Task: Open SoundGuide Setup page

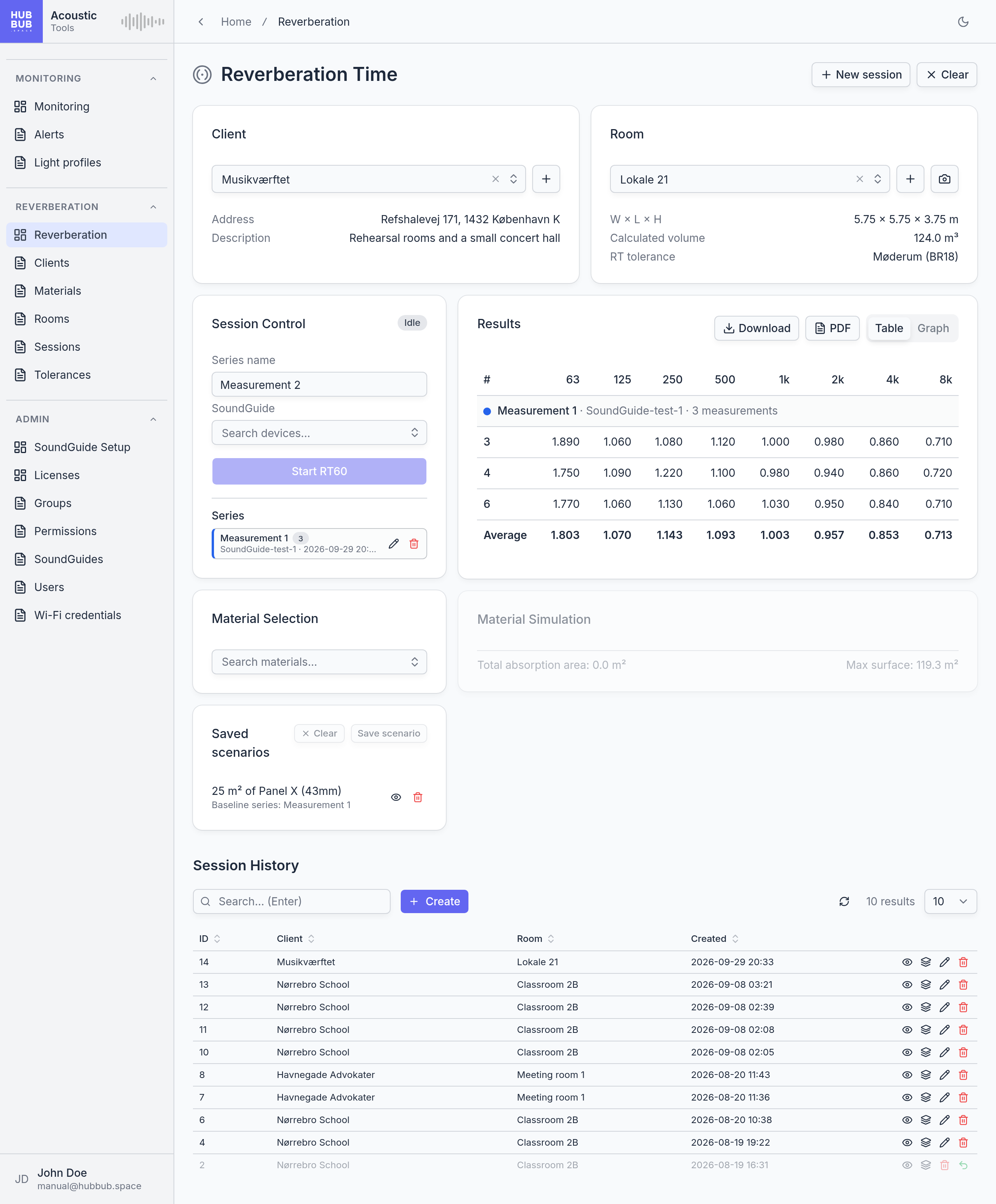Action: (x=87, y=447)
